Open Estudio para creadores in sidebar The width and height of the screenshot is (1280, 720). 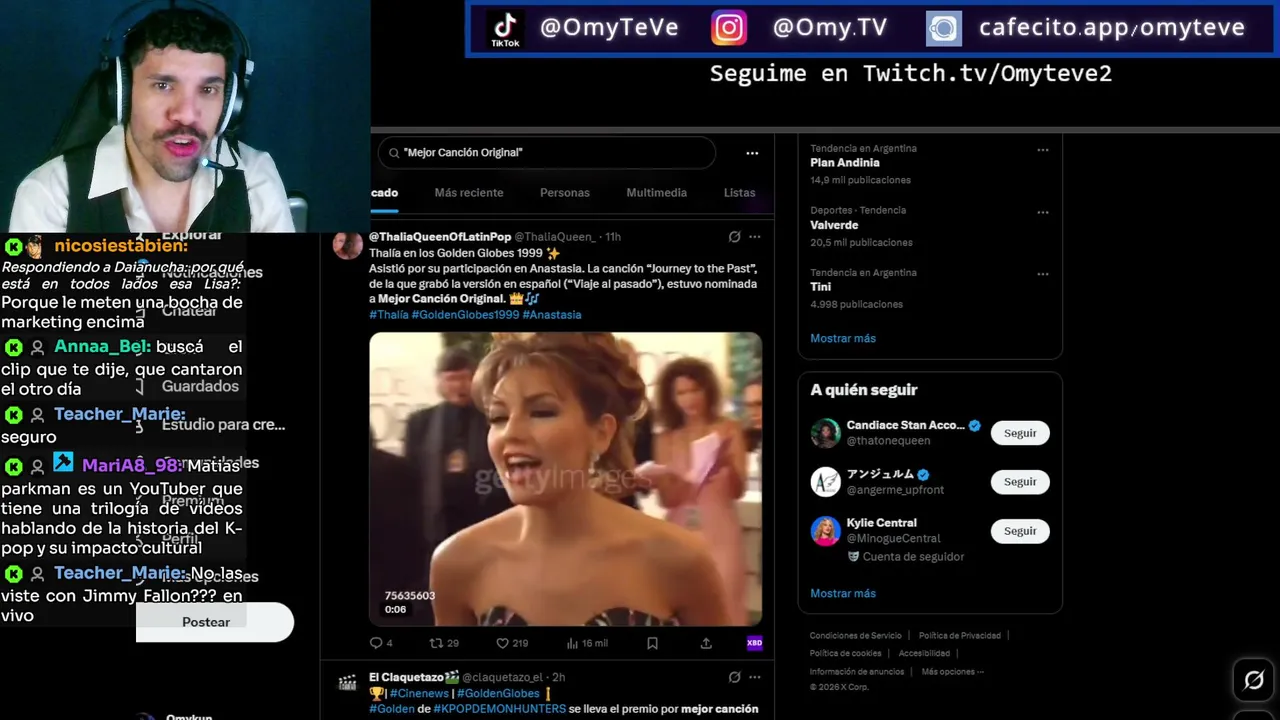point(223,424)
